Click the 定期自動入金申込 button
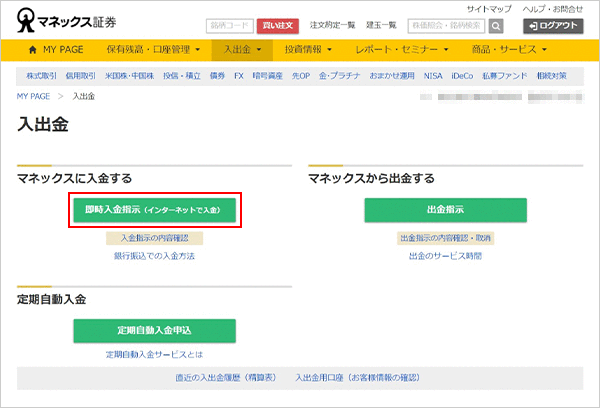 (154, 330)
